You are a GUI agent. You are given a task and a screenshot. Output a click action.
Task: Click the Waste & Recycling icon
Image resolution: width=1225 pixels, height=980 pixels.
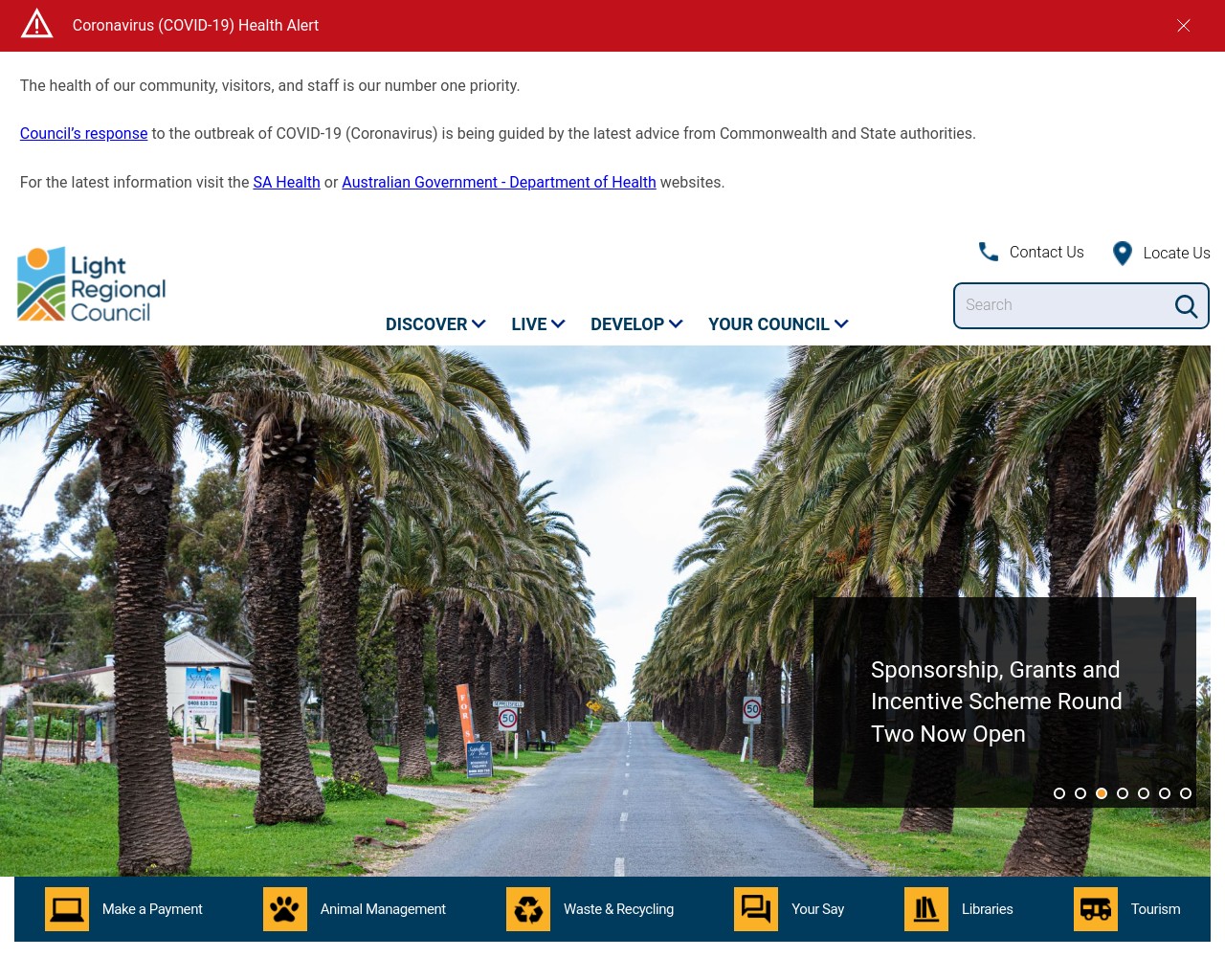(x=528, y=909)
